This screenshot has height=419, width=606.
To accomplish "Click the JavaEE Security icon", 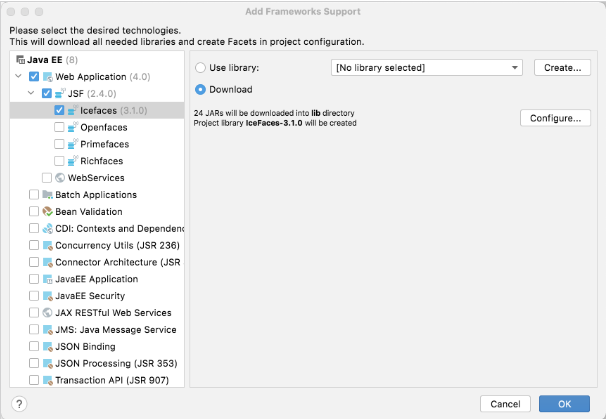I will coord(48,296).
